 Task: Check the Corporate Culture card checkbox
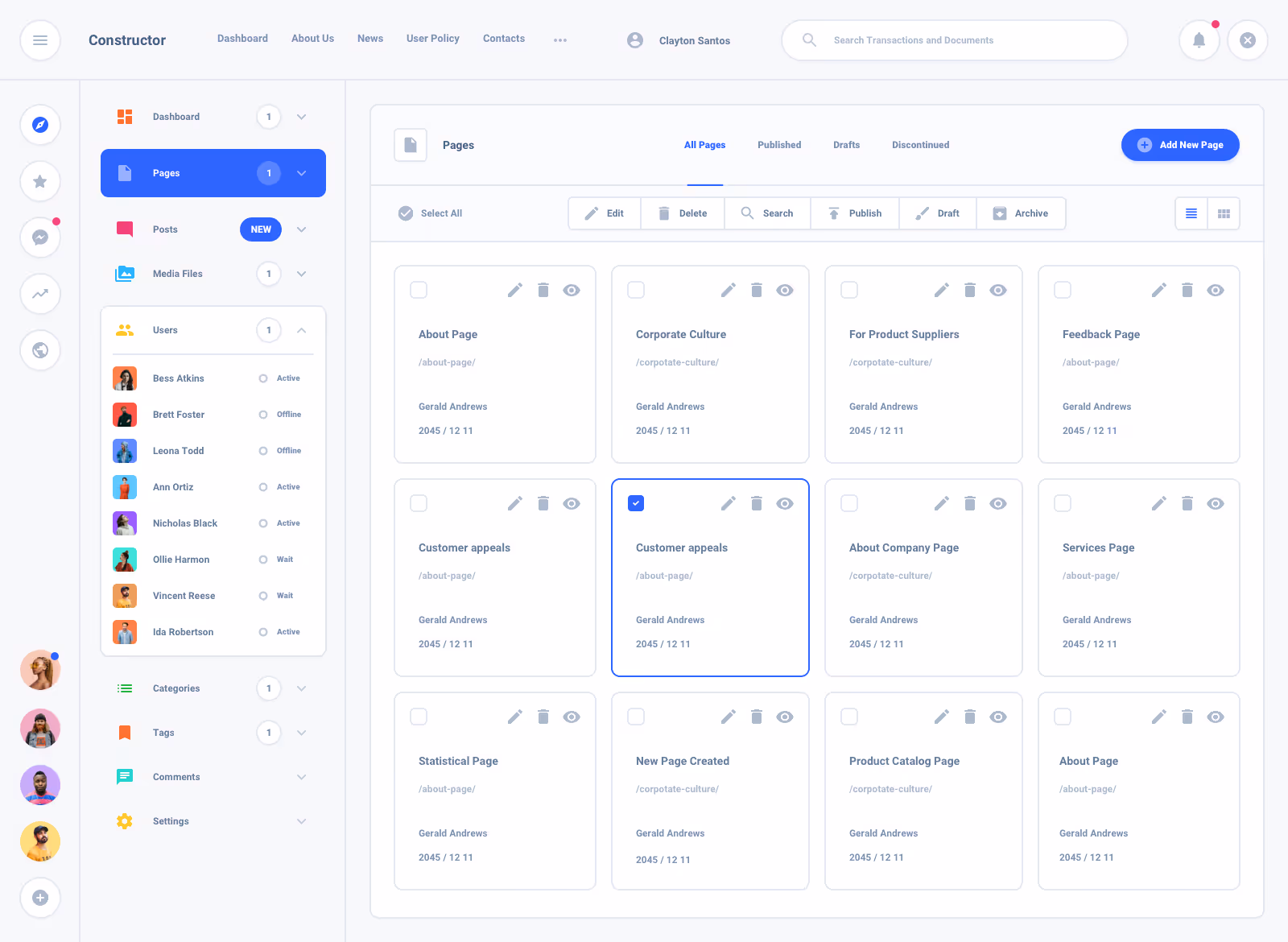(x=636, y=290)
